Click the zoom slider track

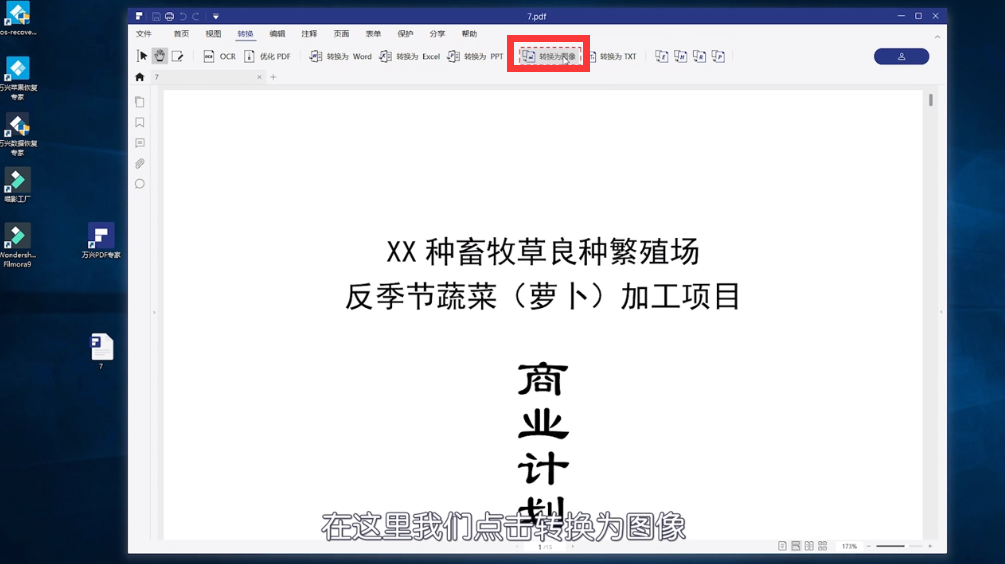coord(899,546)
